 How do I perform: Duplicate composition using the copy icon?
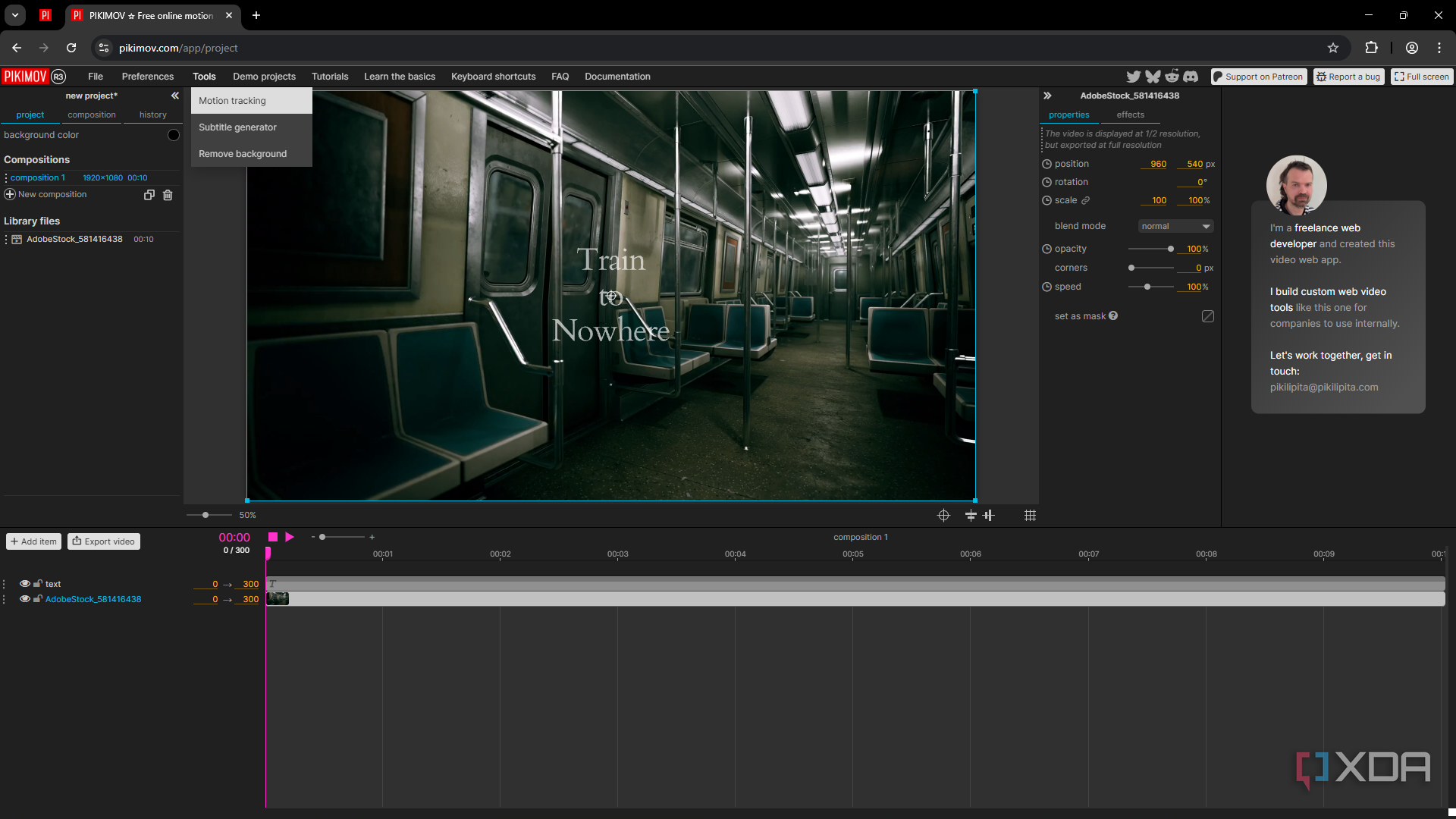click(149, 195)
